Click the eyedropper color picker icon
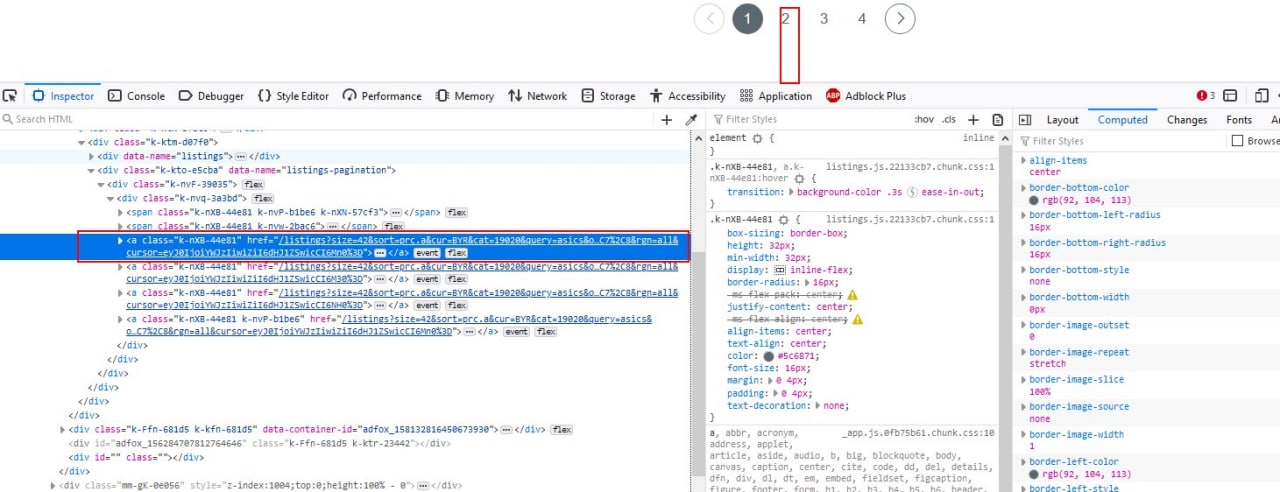 click(690, 120)
